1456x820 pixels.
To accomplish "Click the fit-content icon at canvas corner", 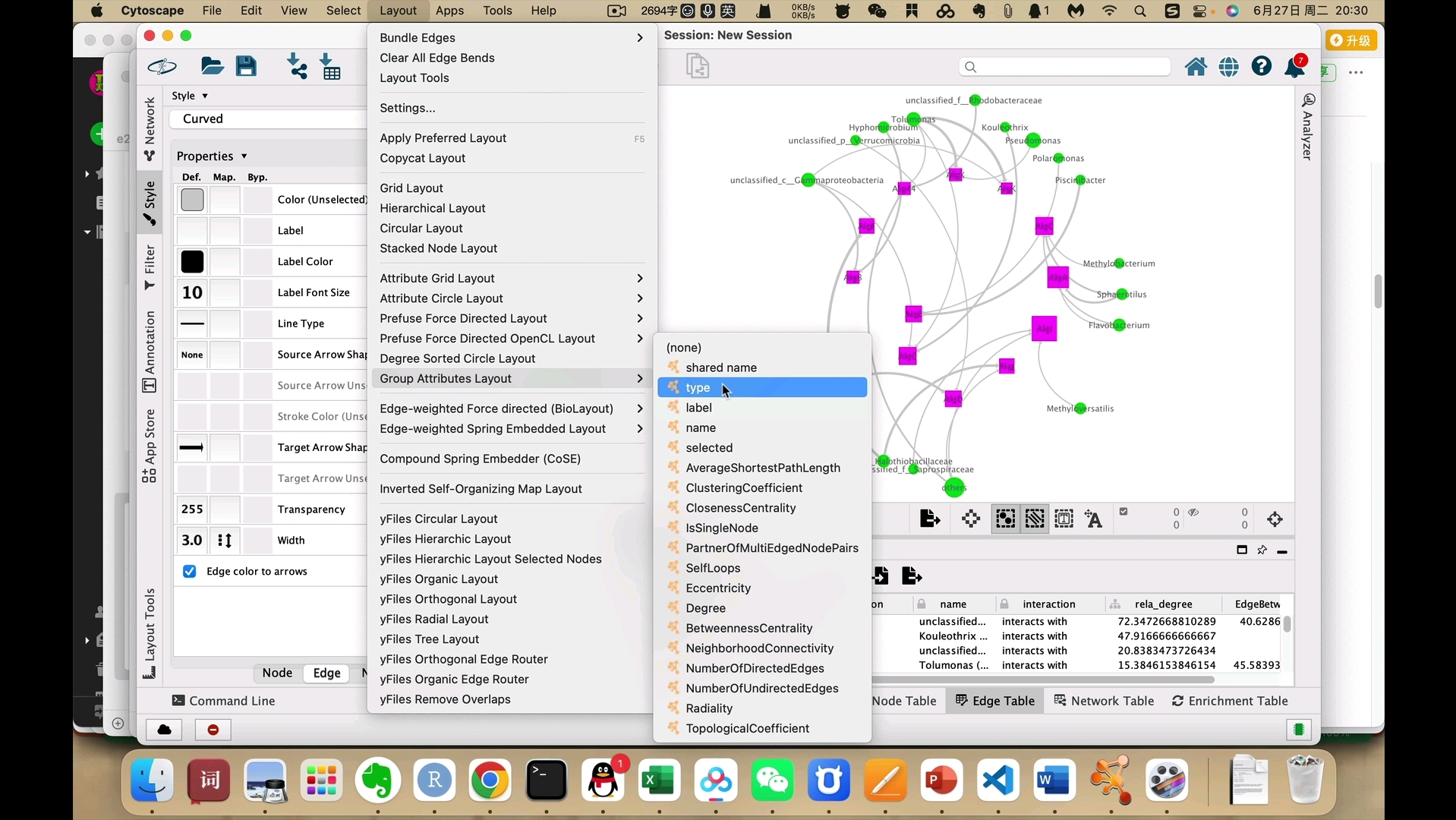I will click(1275, 519).
